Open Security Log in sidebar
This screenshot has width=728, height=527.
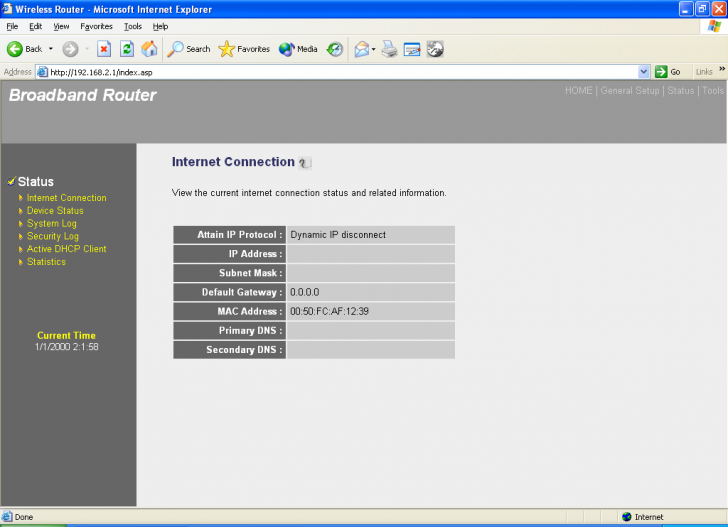click(53, 236)
